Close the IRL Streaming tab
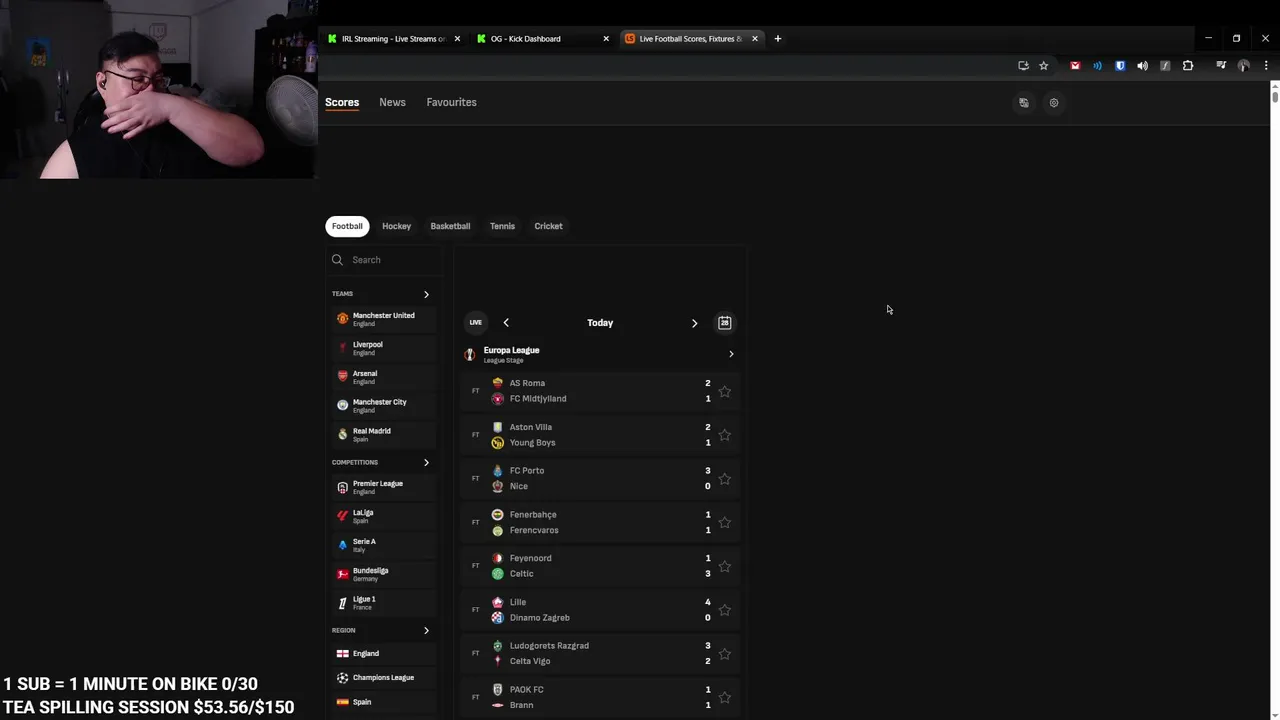 [457, 39]
